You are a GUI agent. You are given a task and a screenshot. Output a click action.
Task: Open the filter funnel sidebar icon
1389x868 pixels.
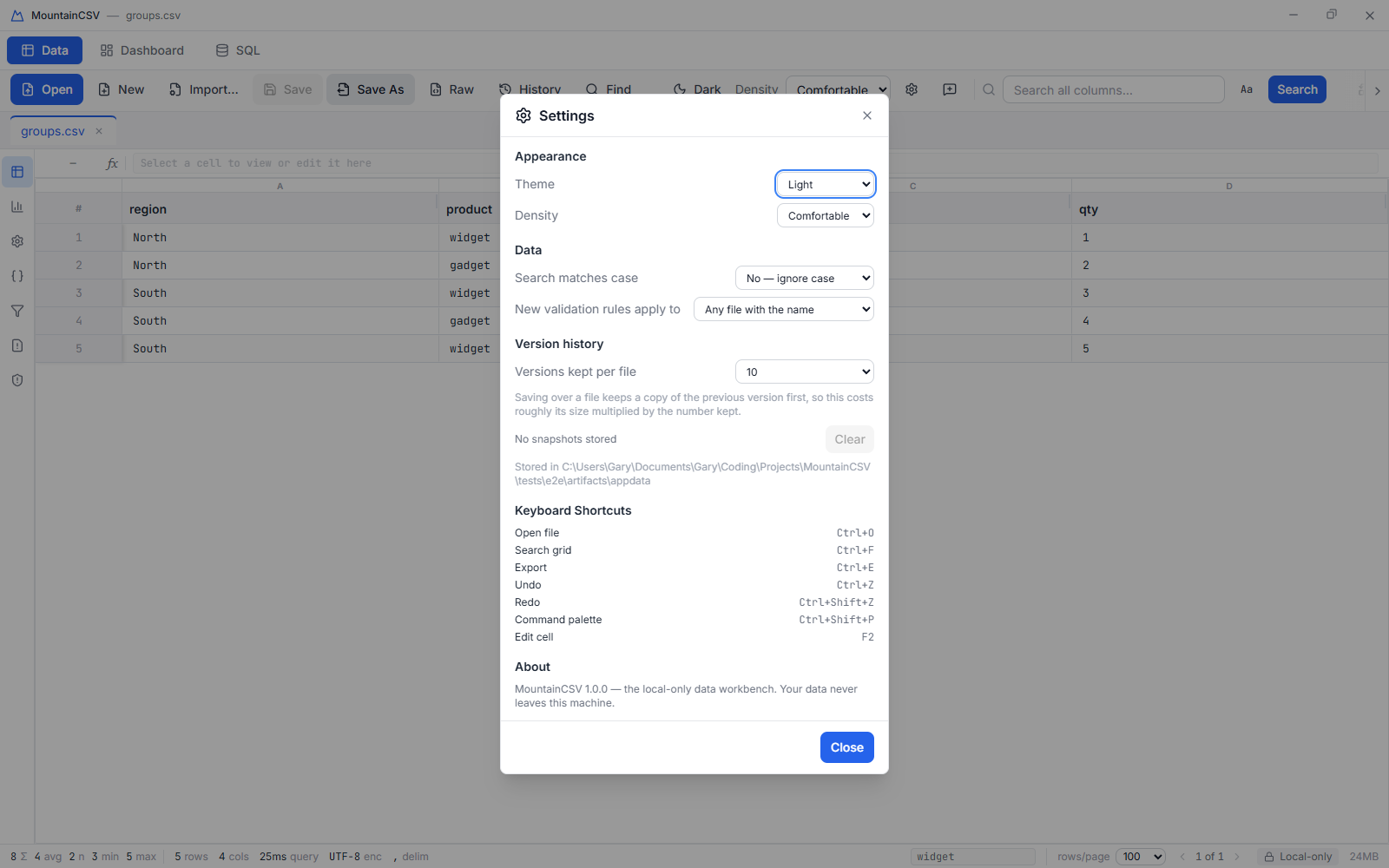click(x=17, y=311)
